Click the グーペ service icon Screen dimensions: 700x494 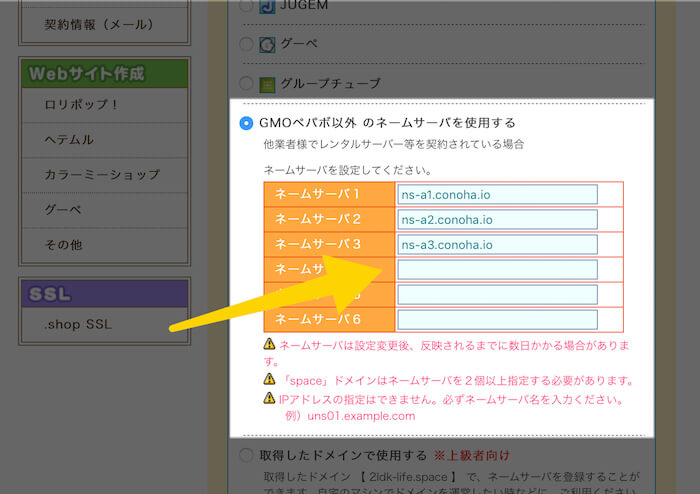coord(267,45)
